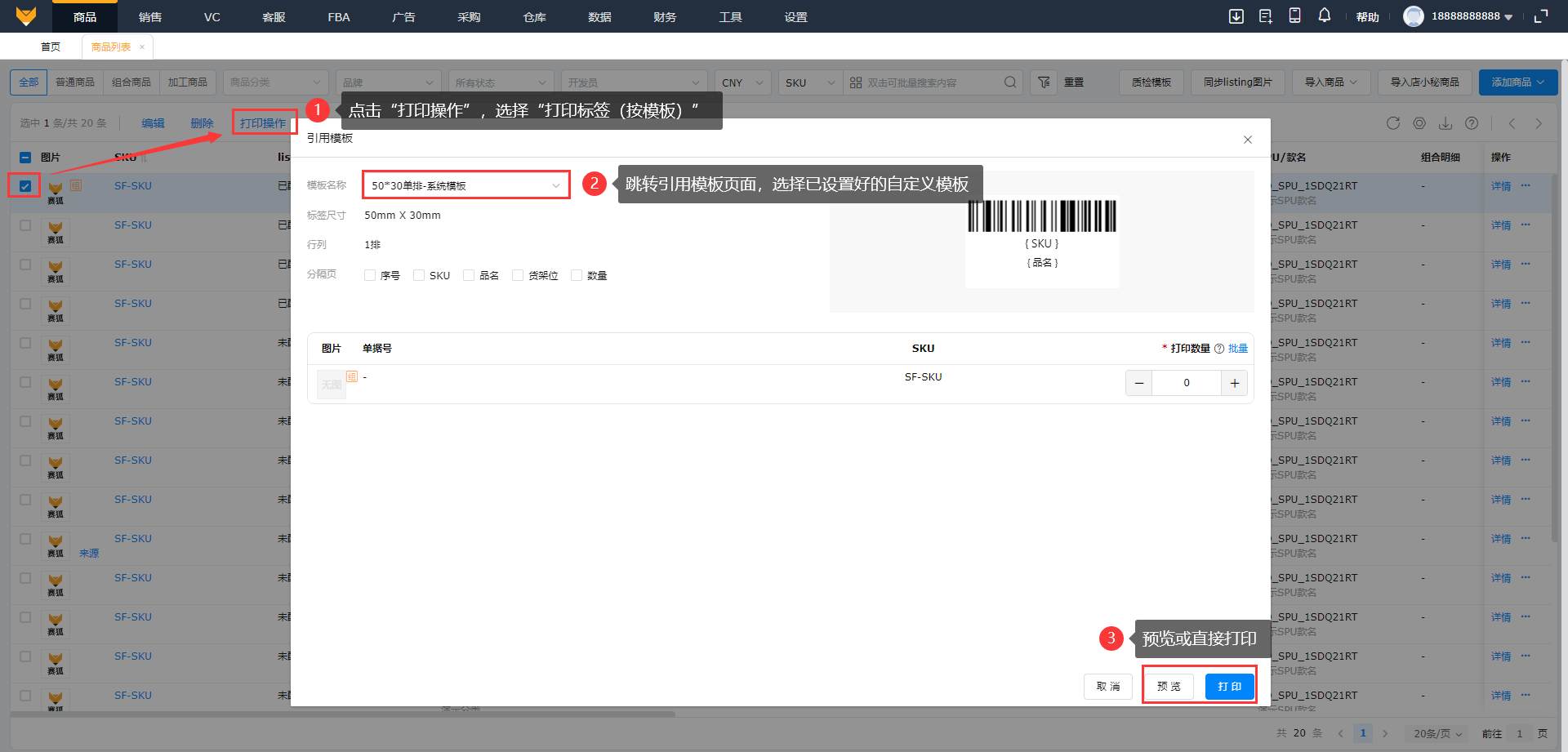Click the 批量 link
Image resolution: width=1568 pixels, height=752 pixels.
[1238, 349]
